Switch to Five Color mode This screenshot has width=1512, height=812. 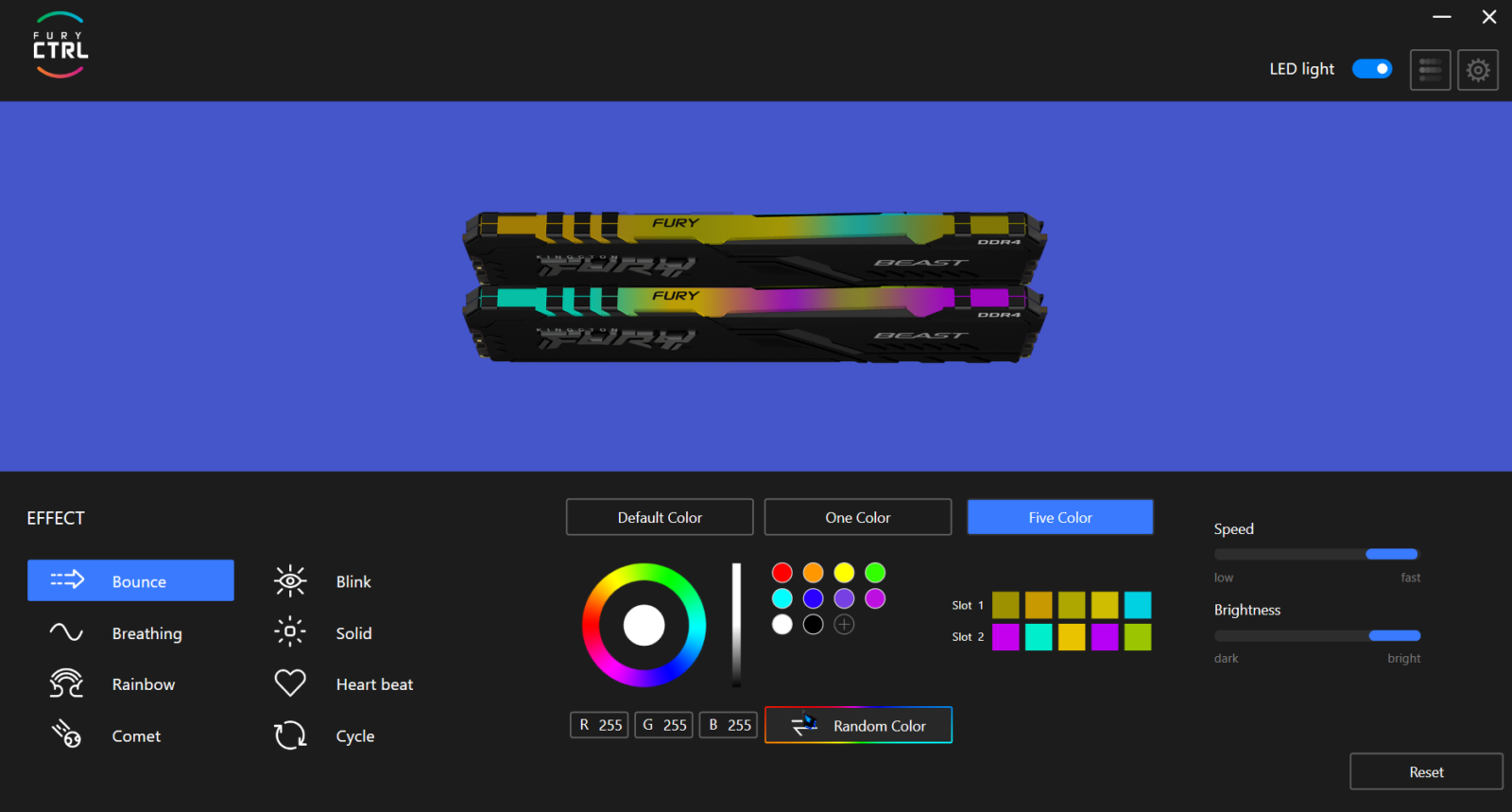pos(1060,517)
